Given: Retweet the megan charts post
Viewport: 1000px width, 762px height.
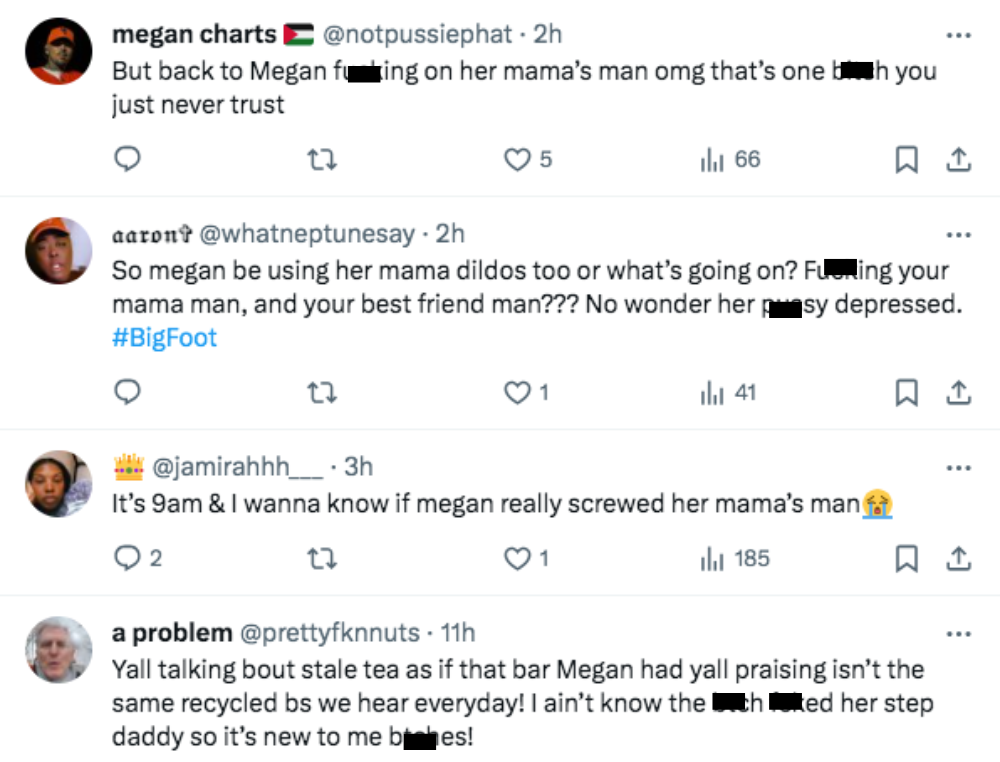Looking at the screenshot, I should (321, 159).
